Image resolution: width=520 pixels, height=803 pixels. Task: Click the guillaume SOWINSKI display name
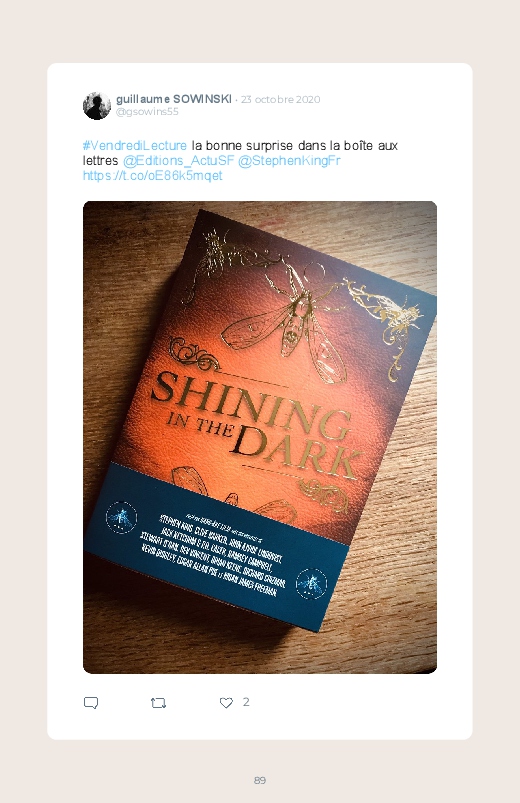click(x=174, y=99)
